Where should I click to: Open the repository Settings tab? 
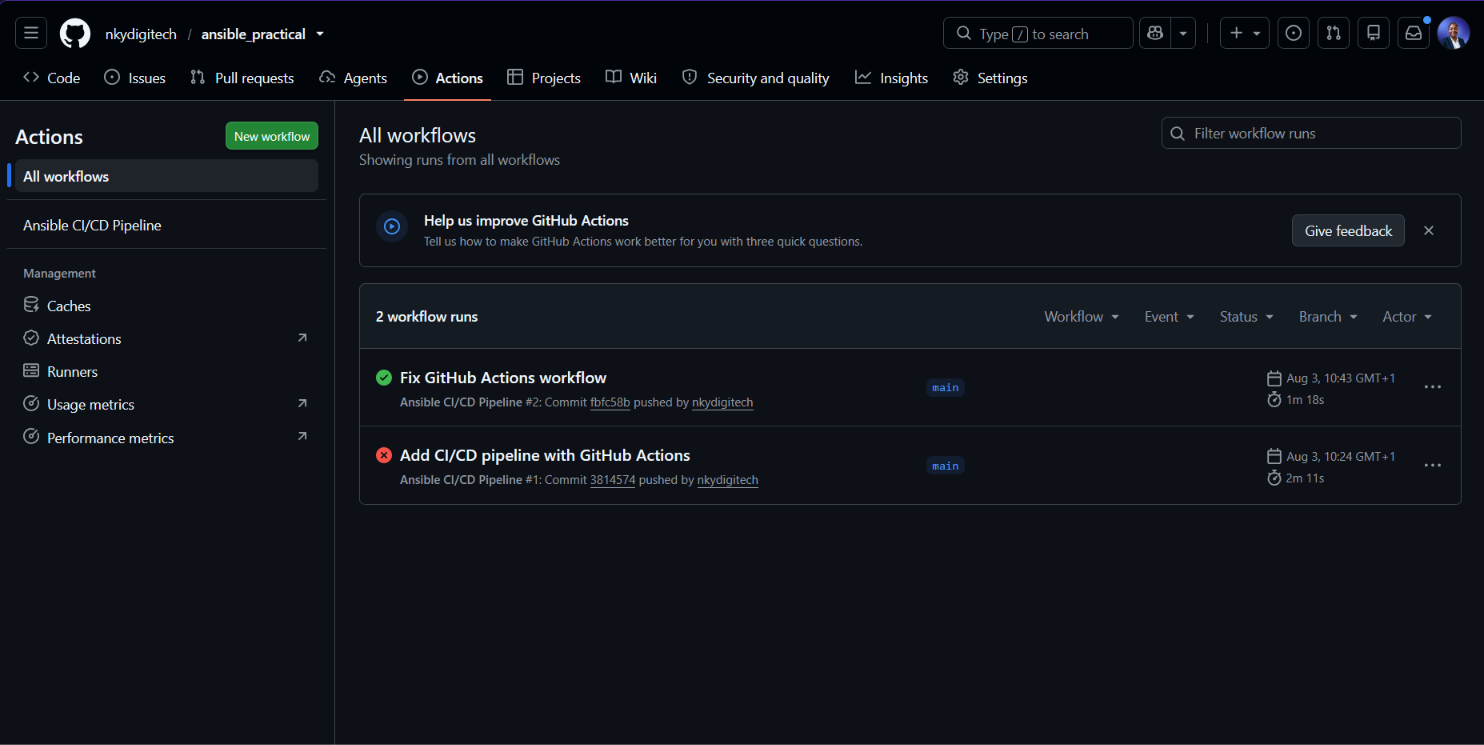click(x=990, y=78)
